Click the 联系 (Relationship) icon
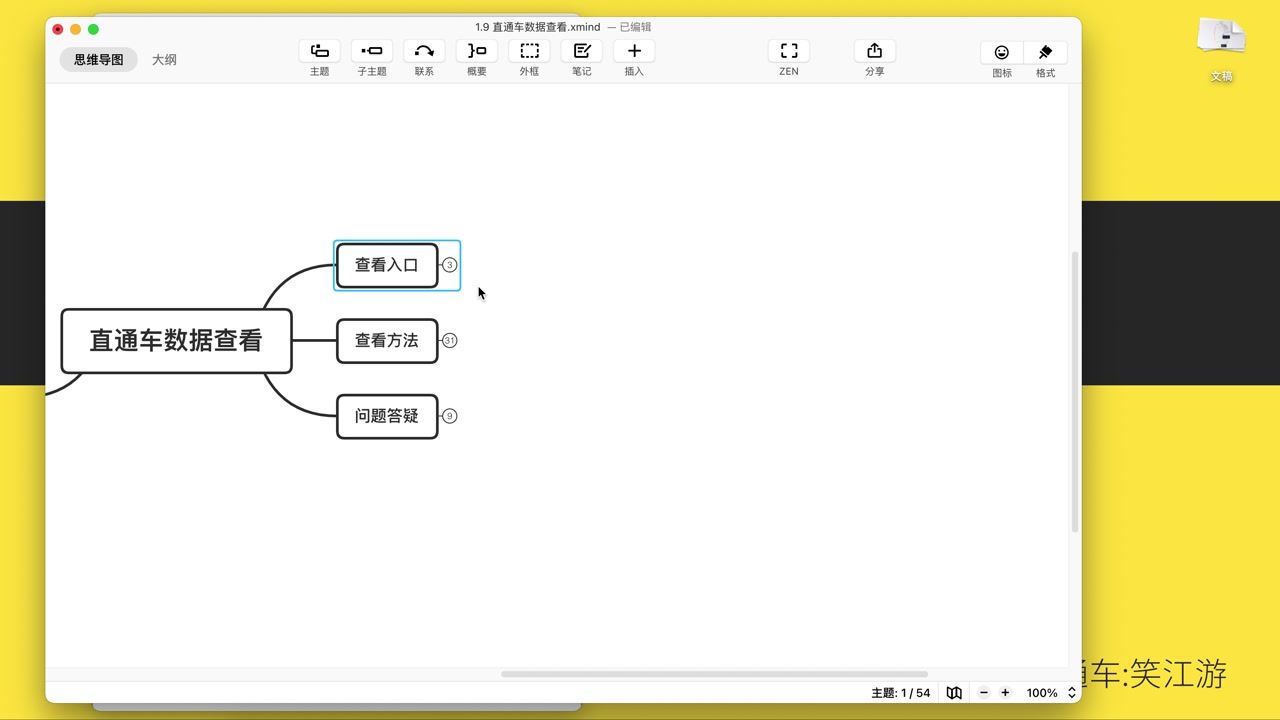 [x=424, y=51]
